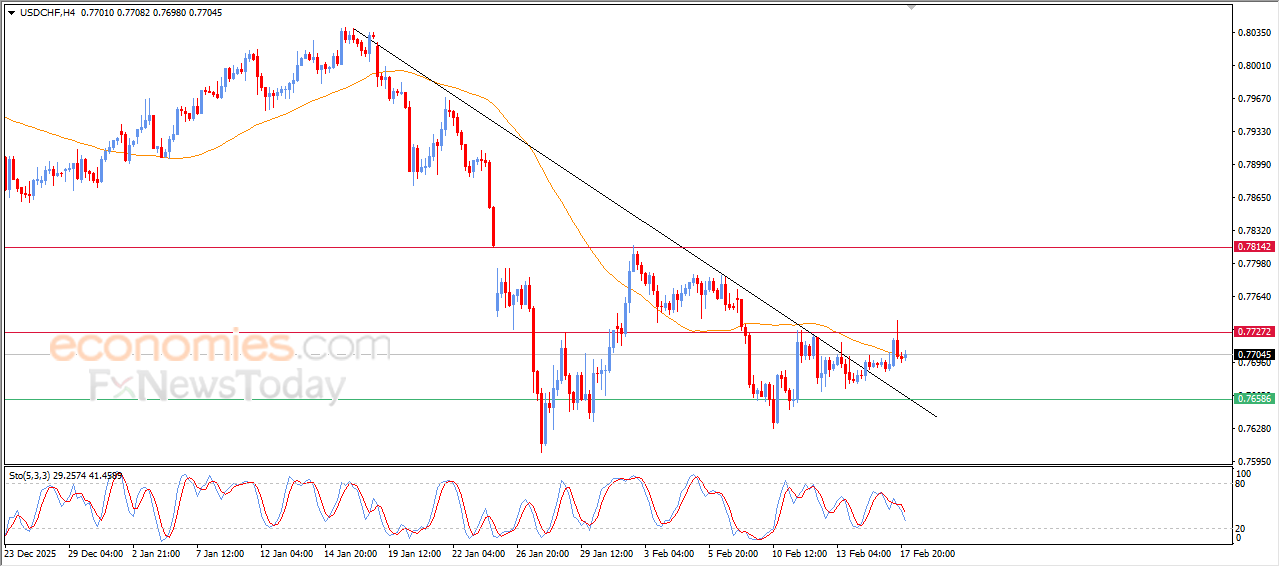Select the 17 Feb 20:00 time label
This screenshot has width=1280, height=567.
(x=927, y=552)
